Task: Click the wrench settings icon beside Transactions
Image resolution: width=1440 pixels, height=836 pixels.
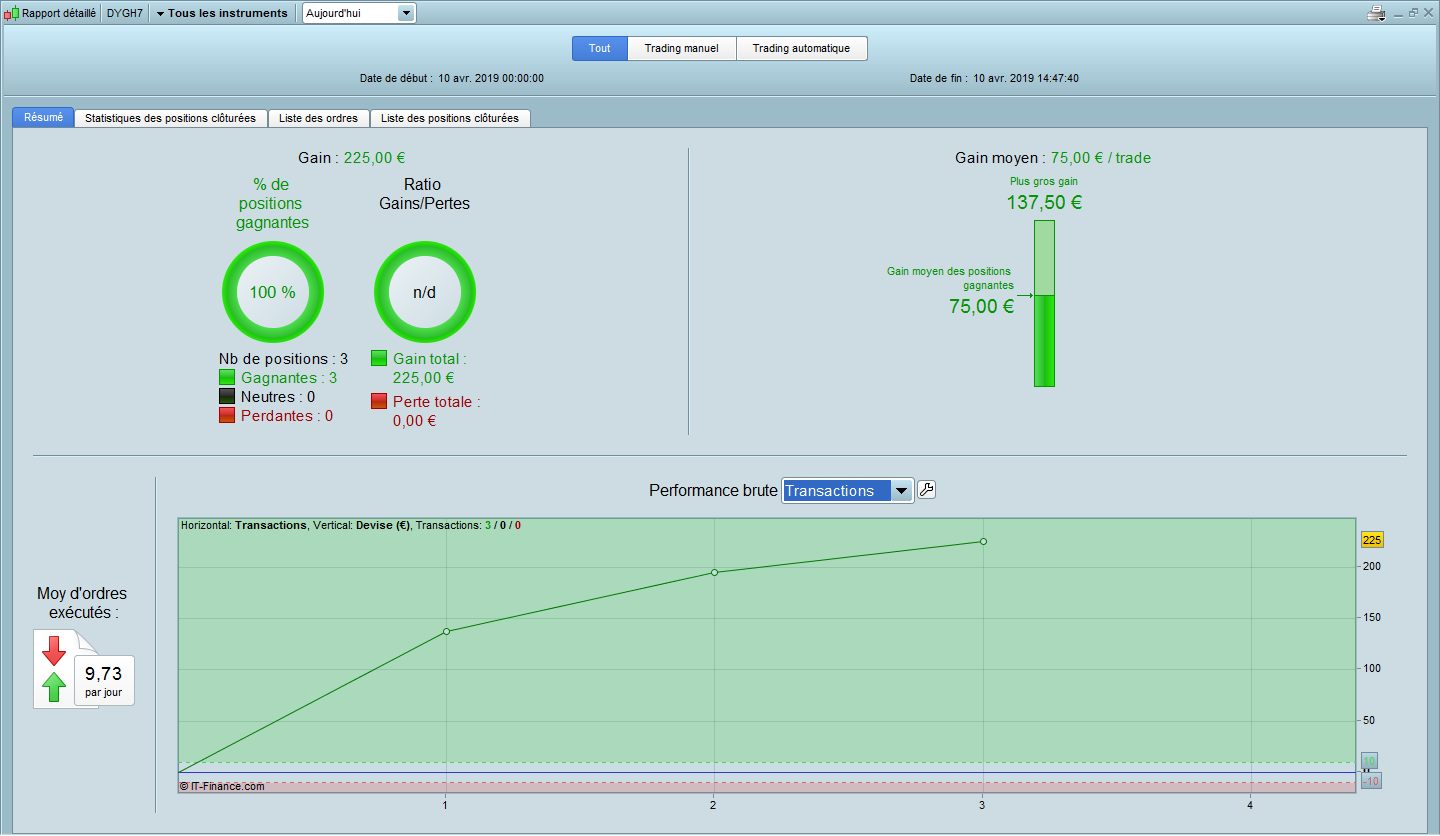Action: [926, 490]
